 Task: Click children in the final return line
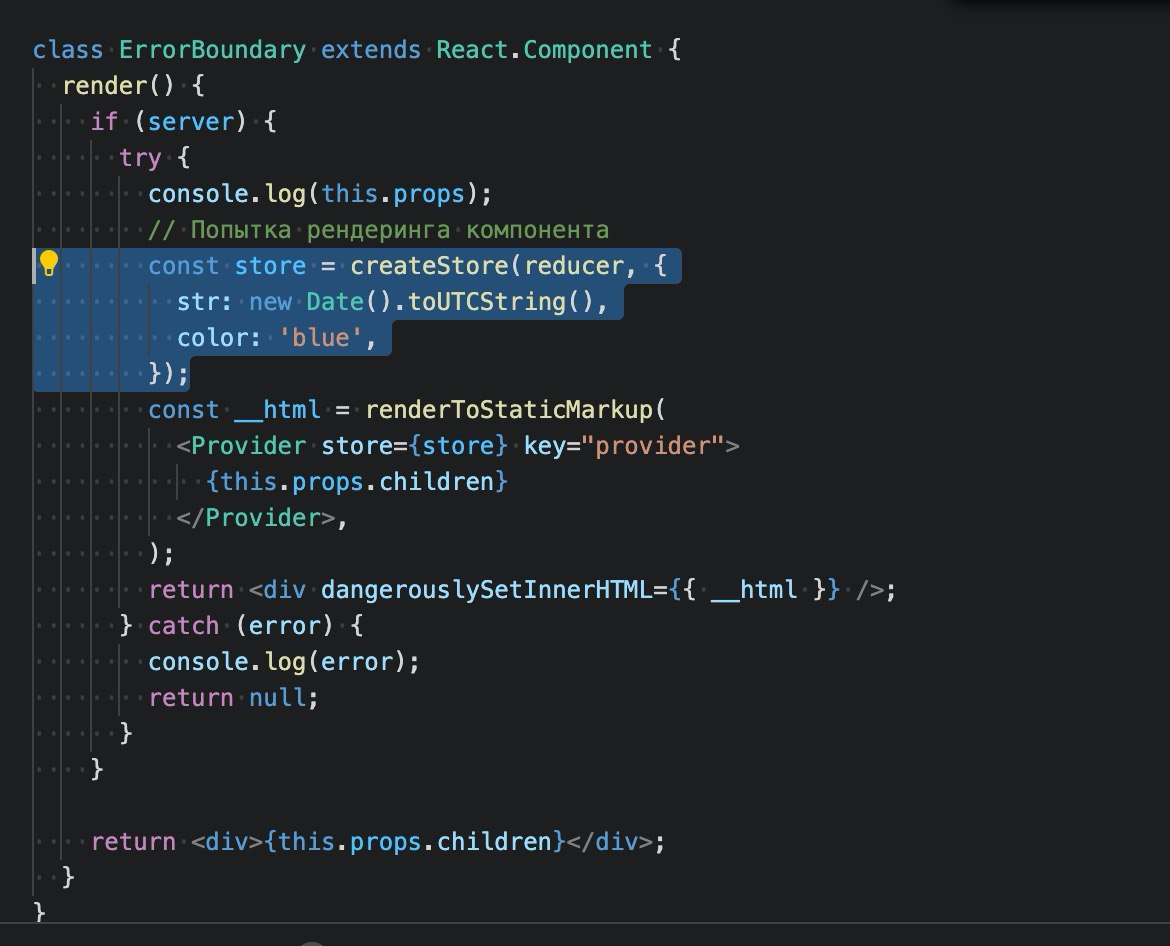(x=494, y=842)
